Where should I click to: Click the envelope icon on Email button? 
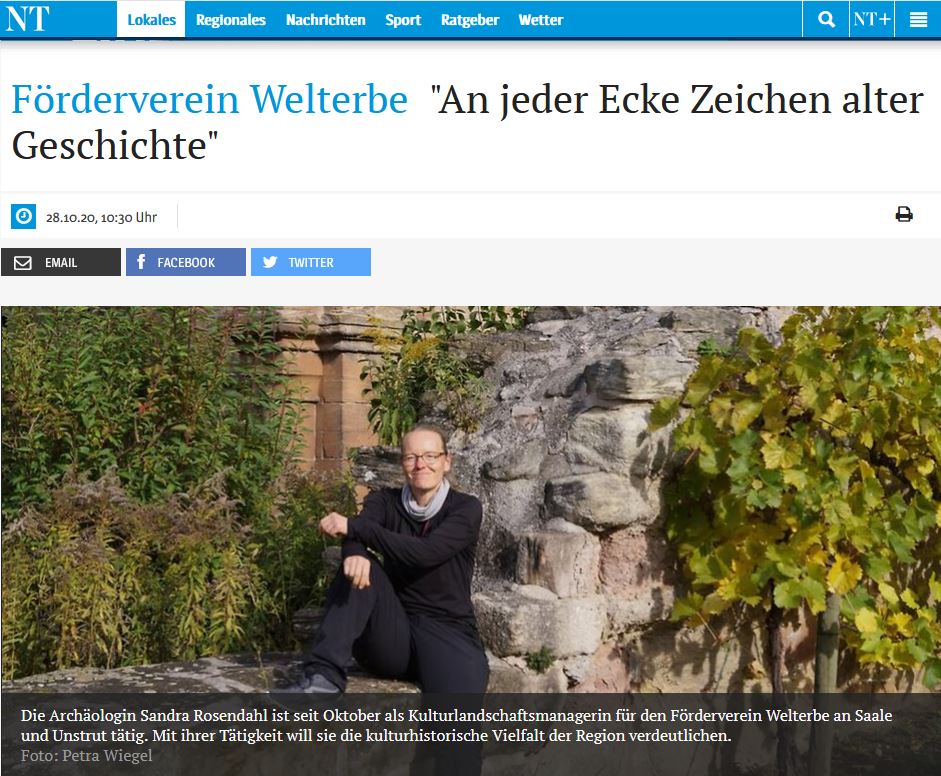(23, 263)
